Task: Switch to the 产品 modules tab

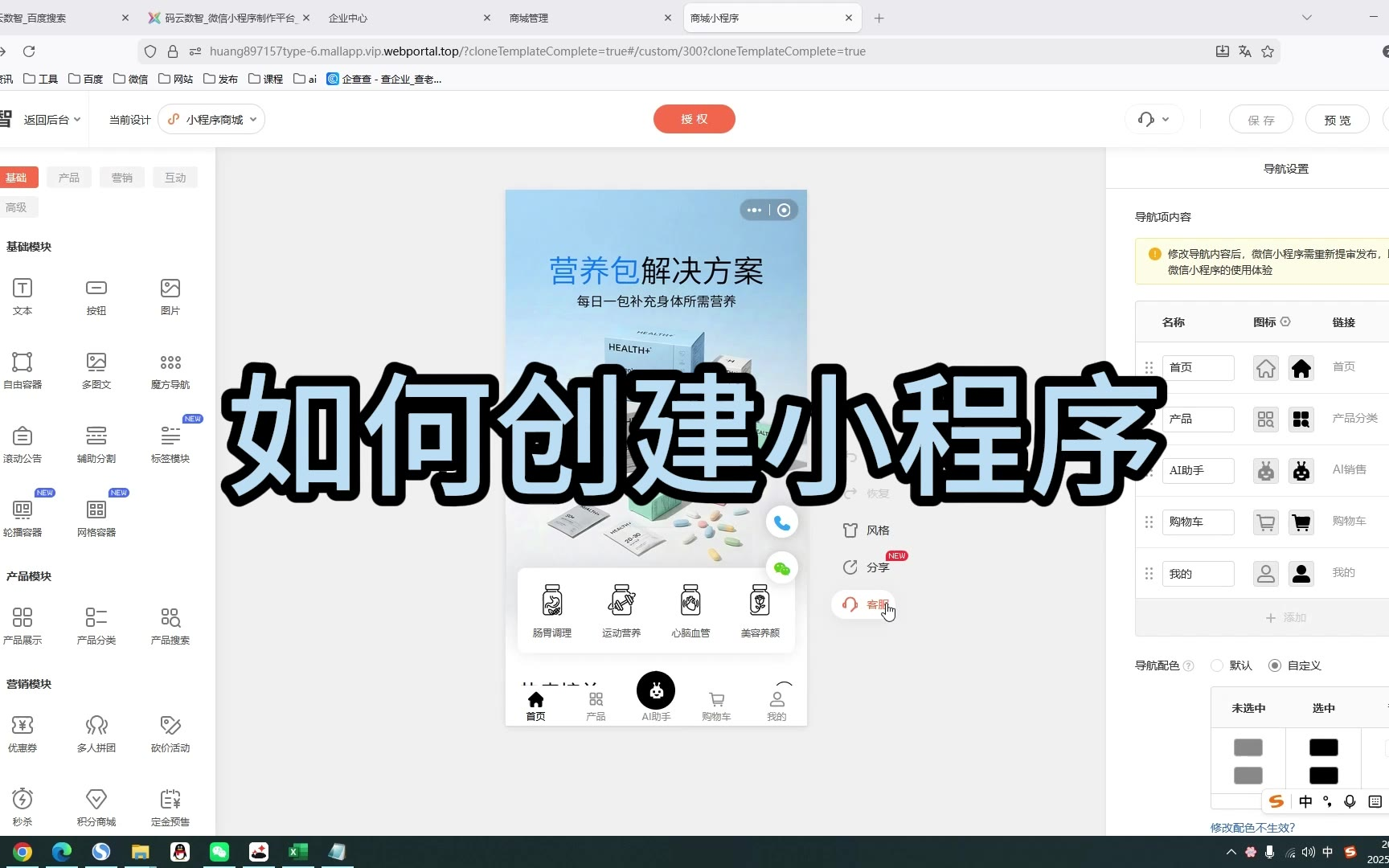Action: pyautogui.click(x=69, y=178)
